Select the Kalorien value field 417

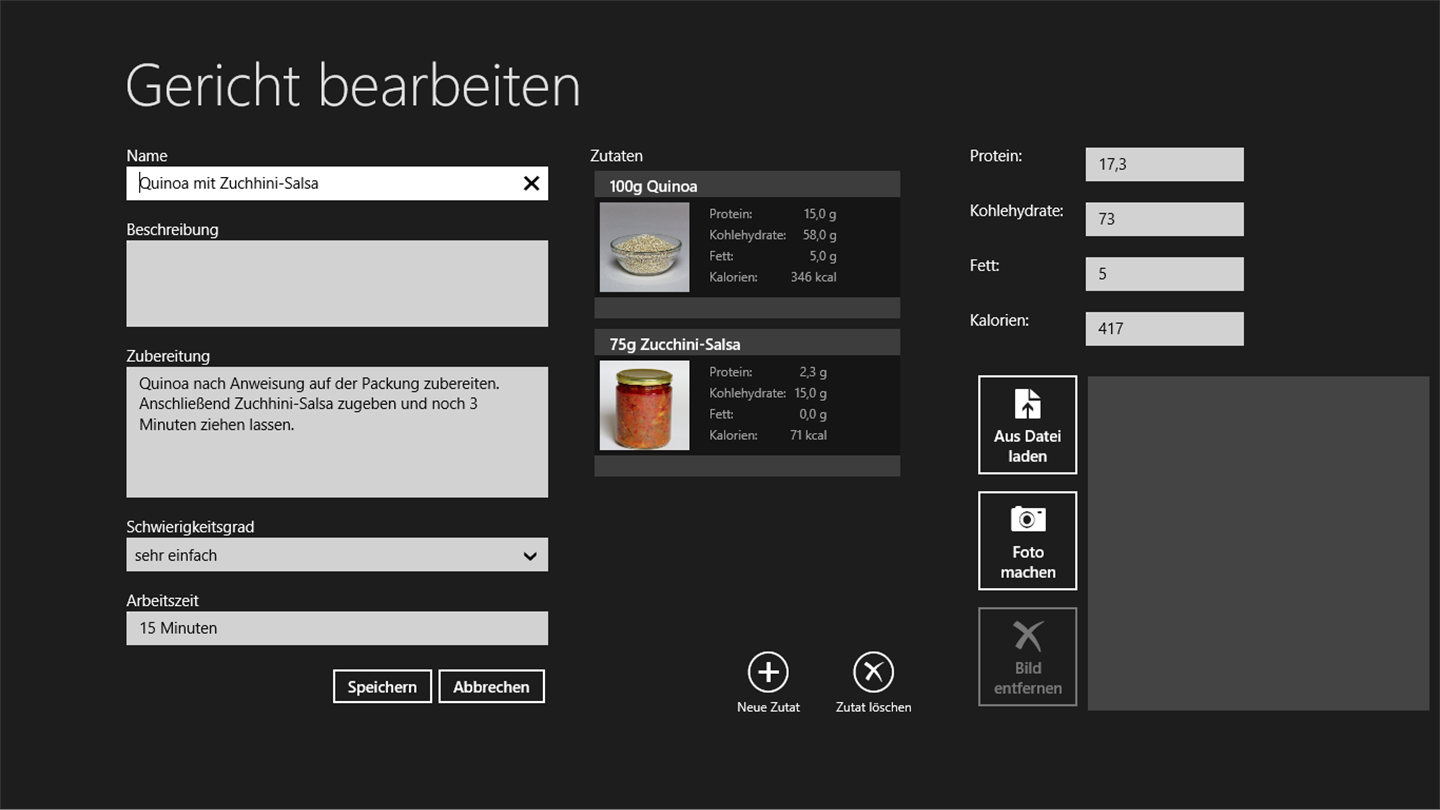1164,329
